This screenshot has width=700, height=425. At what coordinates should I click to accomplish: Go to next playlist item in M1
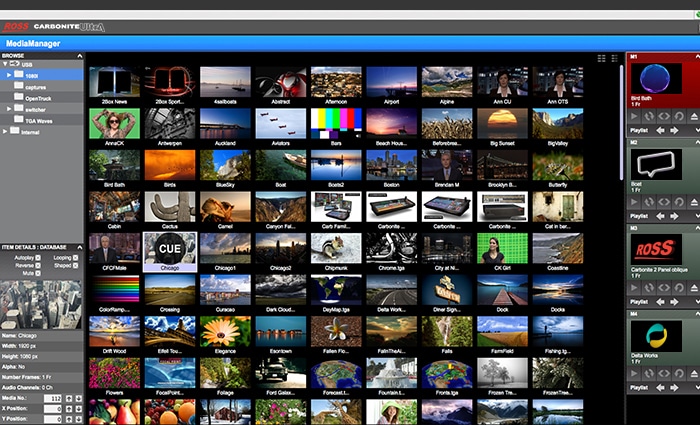[674, 130]
